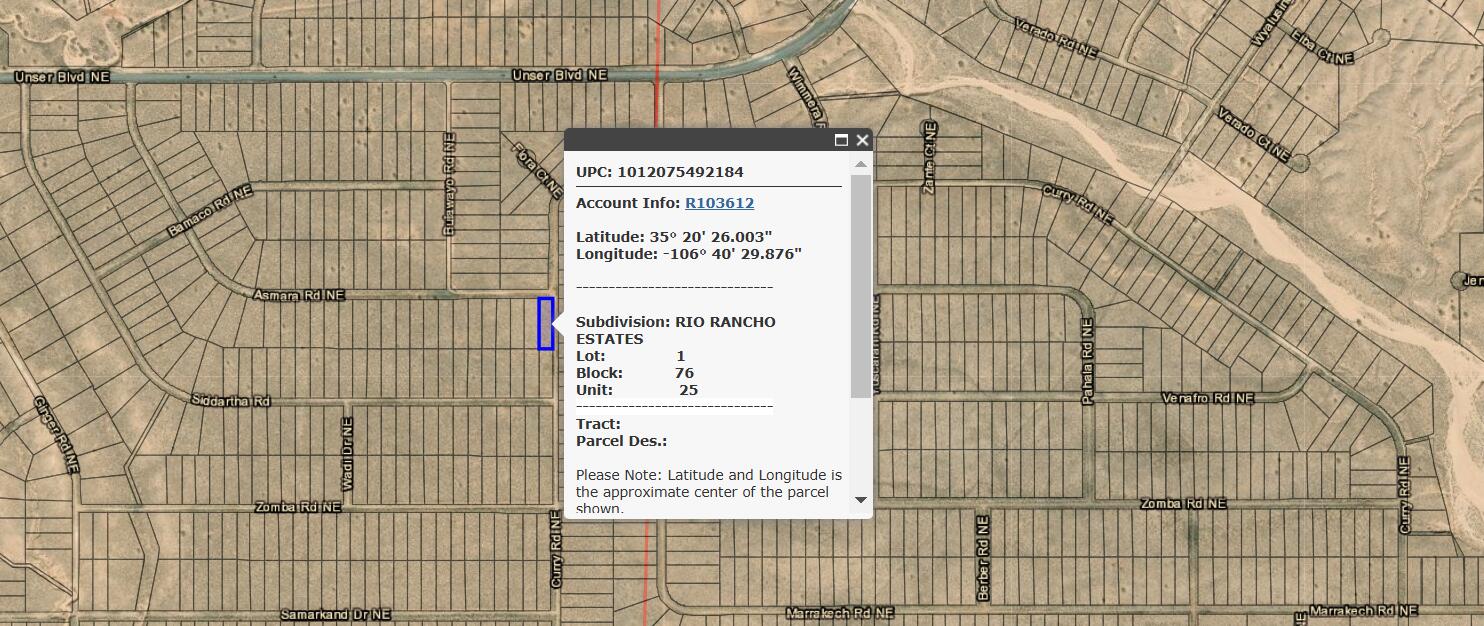Click the Verado Ct NE street label
This screenshot has height=626, width=1484.
tap(1250, 138)
